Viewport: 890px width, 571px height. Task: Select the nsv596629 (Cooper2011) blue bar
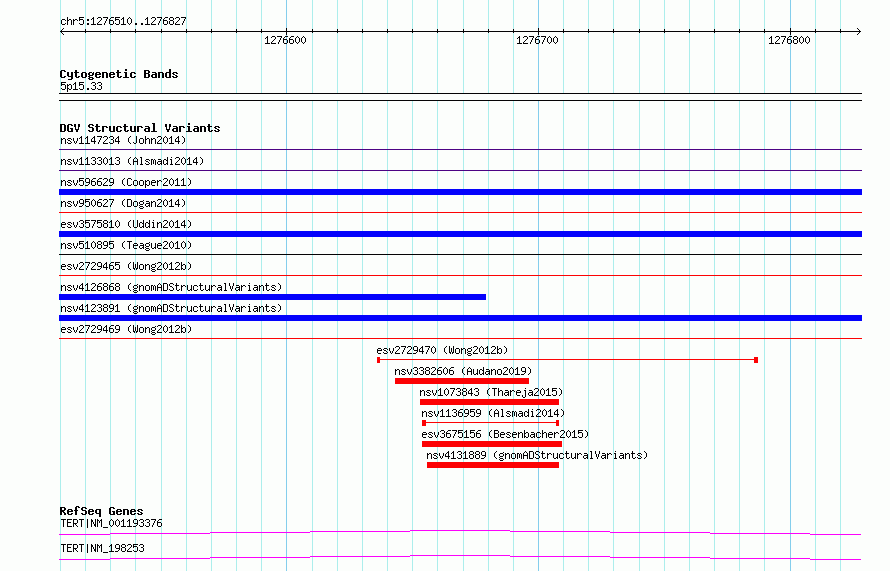(x=460, y=192)
